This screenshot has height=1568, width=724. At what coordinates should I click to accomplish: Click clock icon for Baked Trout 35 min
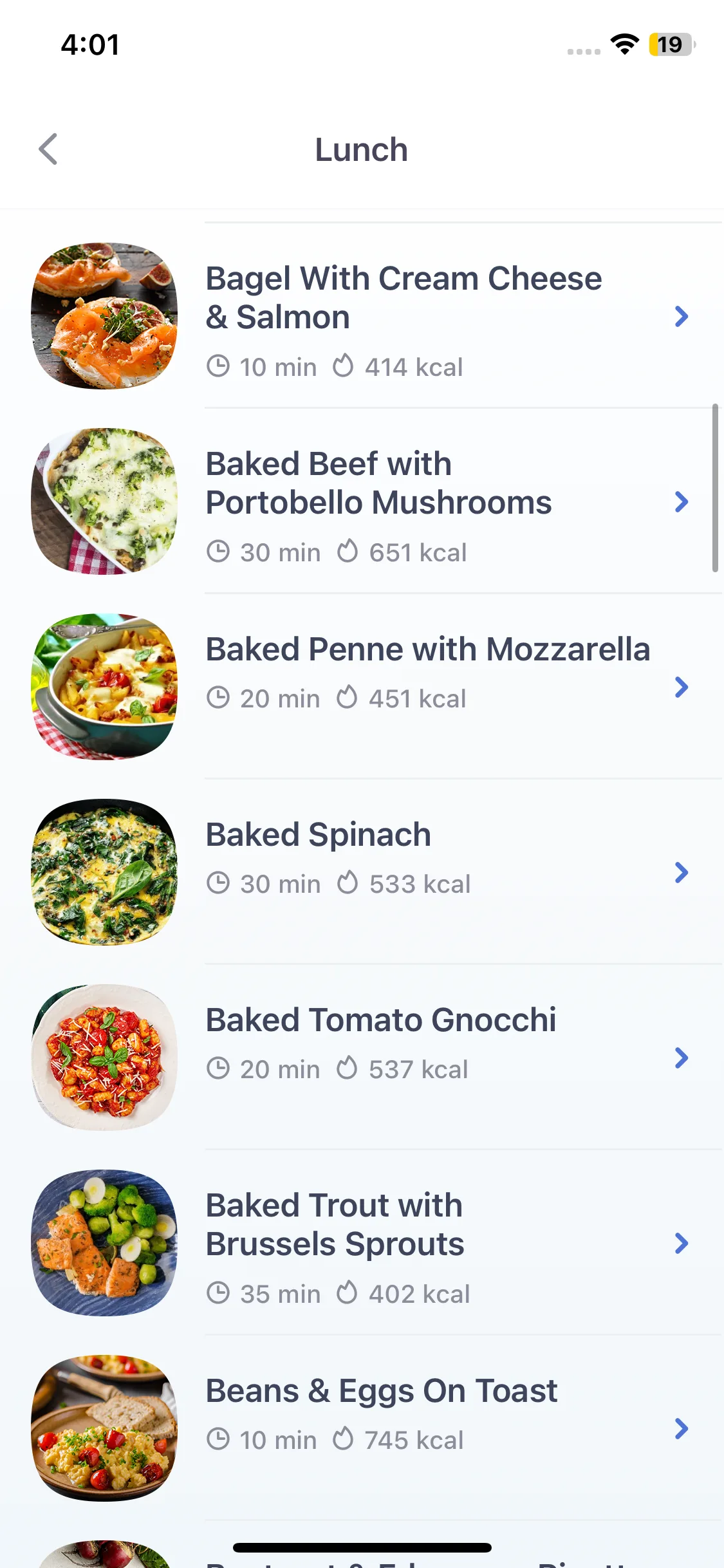click(218, 1293)
